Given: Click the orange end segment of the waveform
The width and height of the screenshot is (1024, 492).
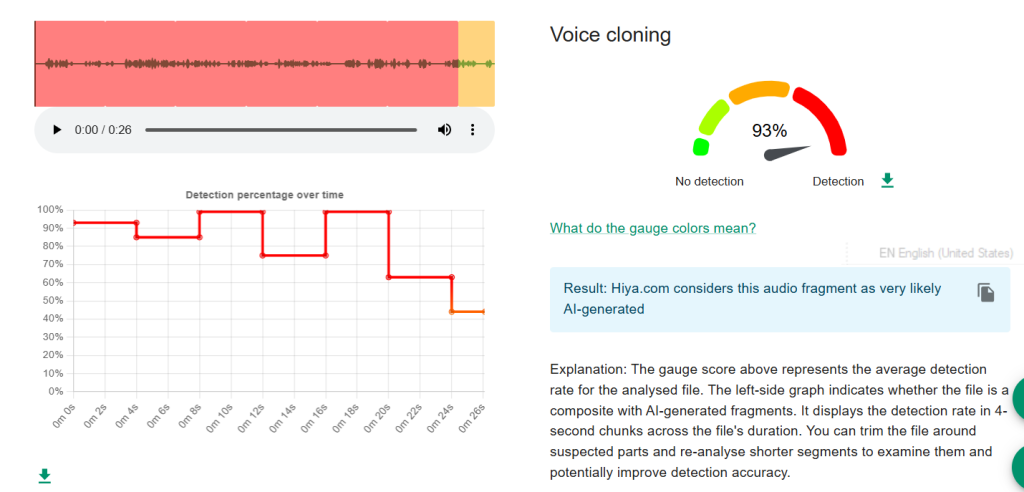Looking at the screenshot, I should pos(476,63).
